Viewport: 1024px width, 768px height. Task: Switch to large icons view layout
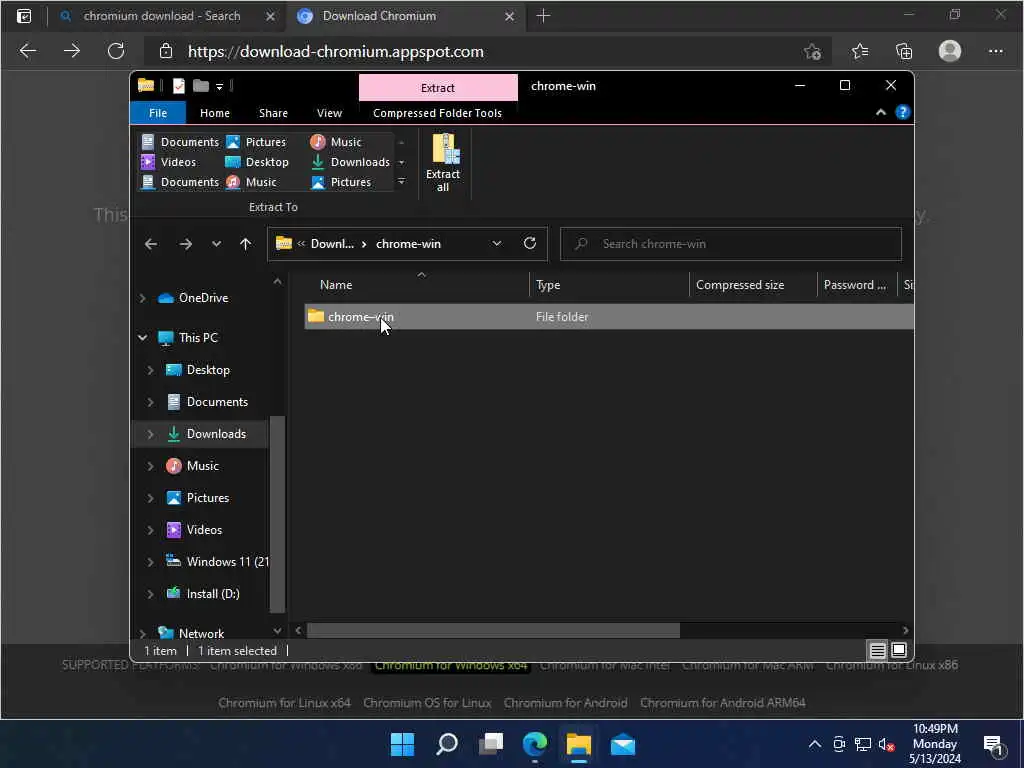899,650
